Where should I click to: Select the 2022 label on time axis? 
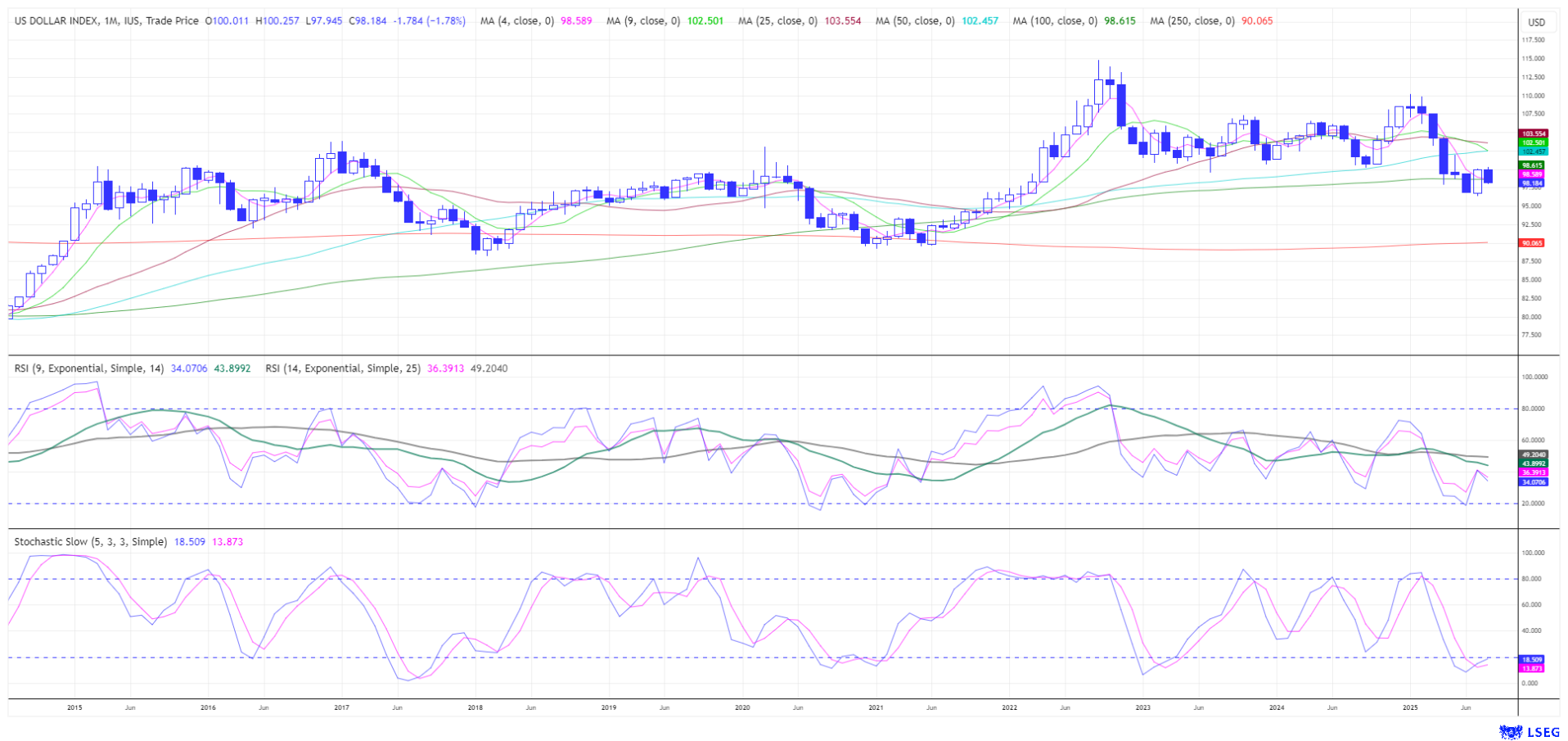point(1009,707)
